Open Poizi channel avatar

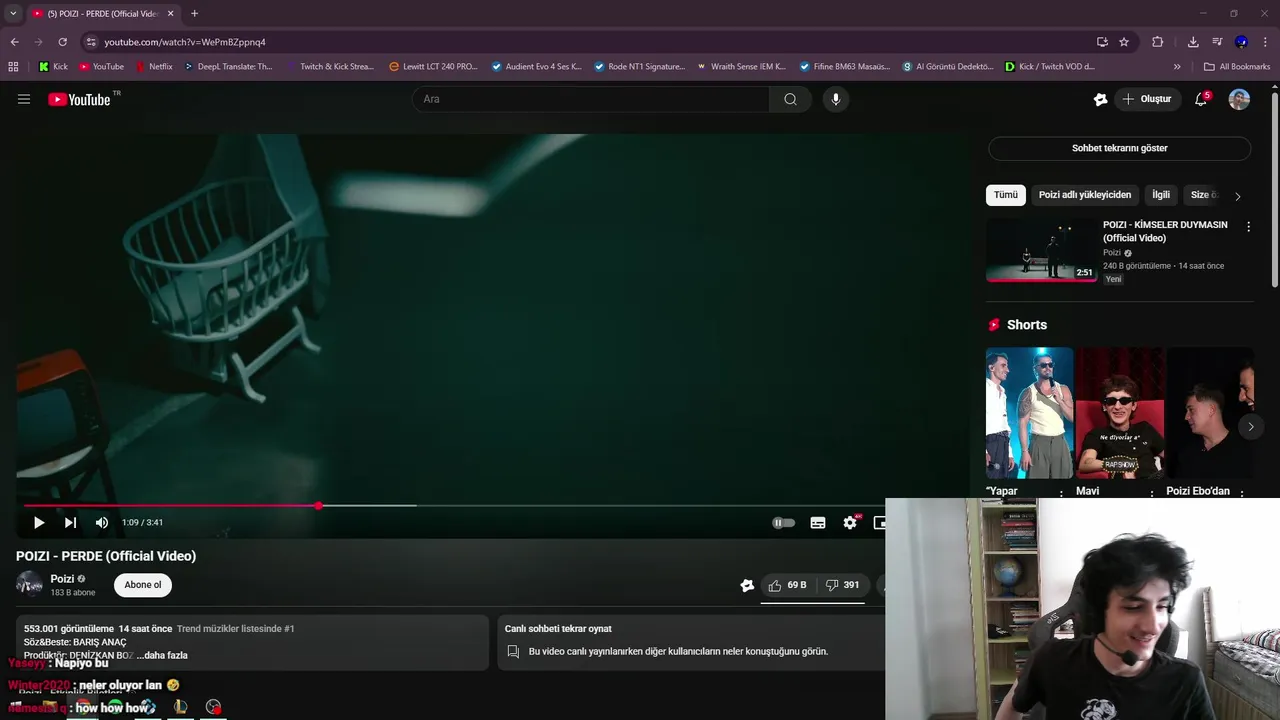[30, 585]
